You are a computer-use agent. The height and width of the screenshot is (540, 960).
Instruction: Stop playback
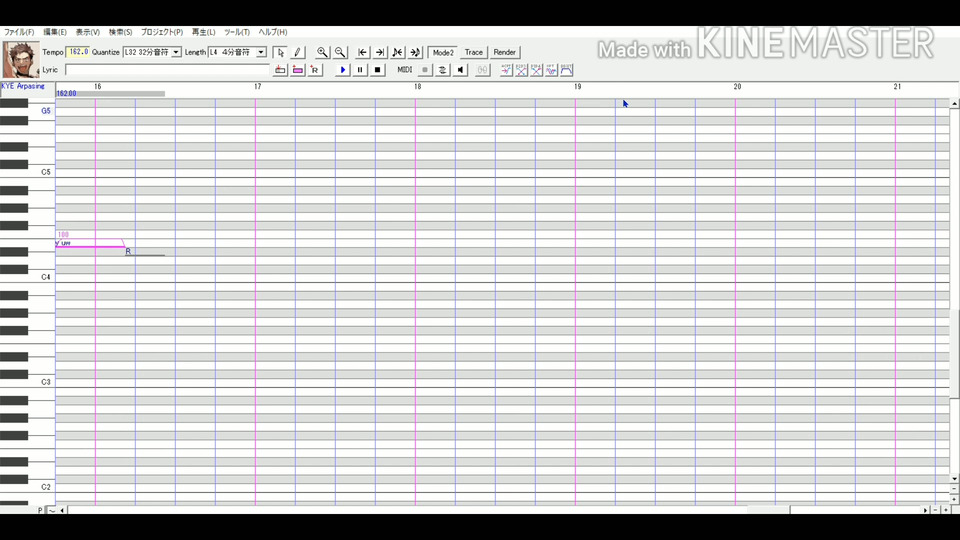tap(378, 70)
